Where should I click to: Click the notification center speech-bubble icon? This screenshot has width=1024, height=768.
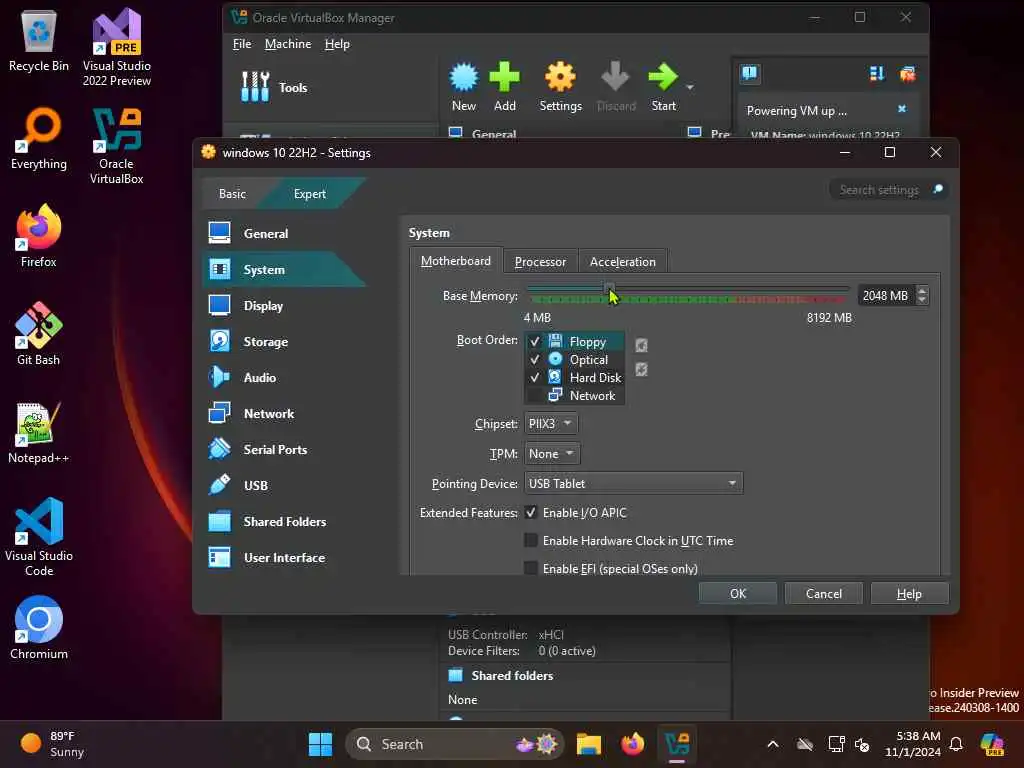[x=750, y=73]
